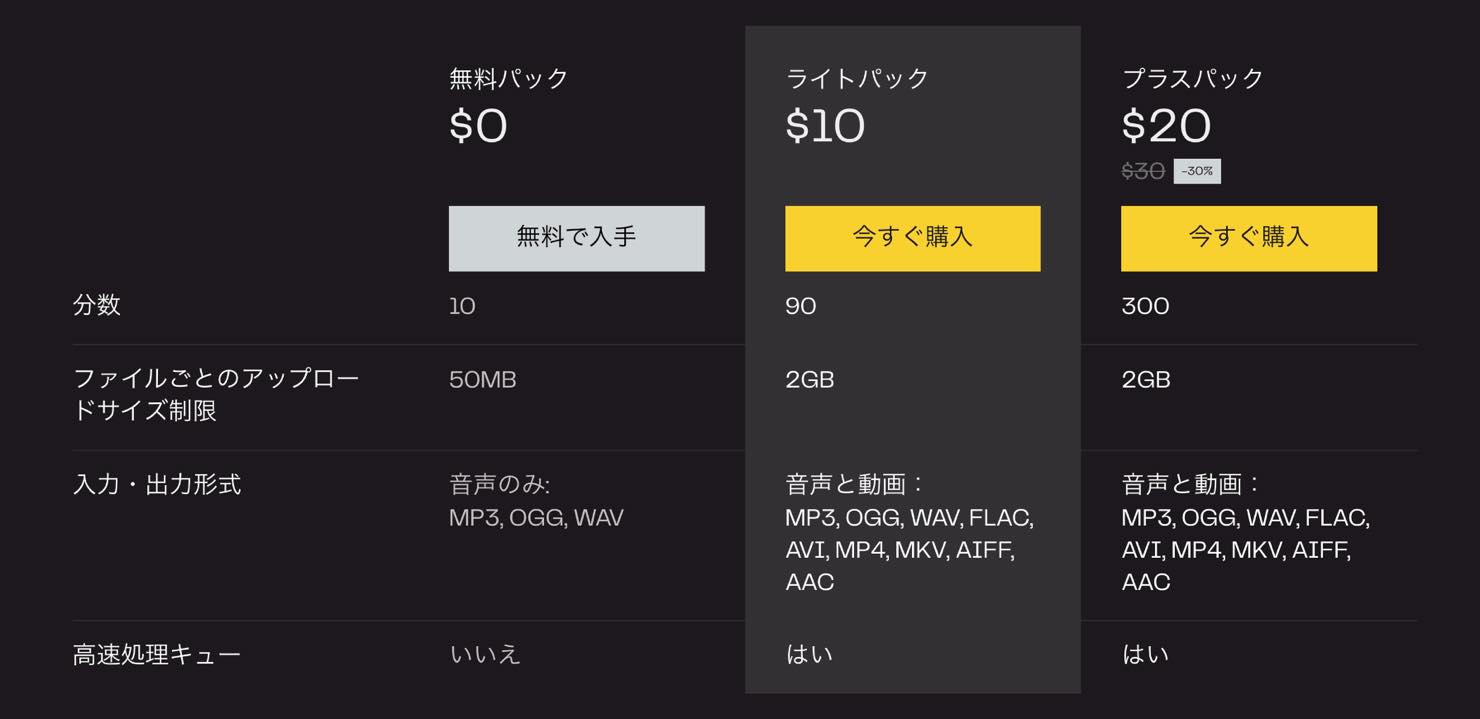The image size is (1480, 719).
Task: Click いいえ in the 高速処理キュー row
Action: 485,655
